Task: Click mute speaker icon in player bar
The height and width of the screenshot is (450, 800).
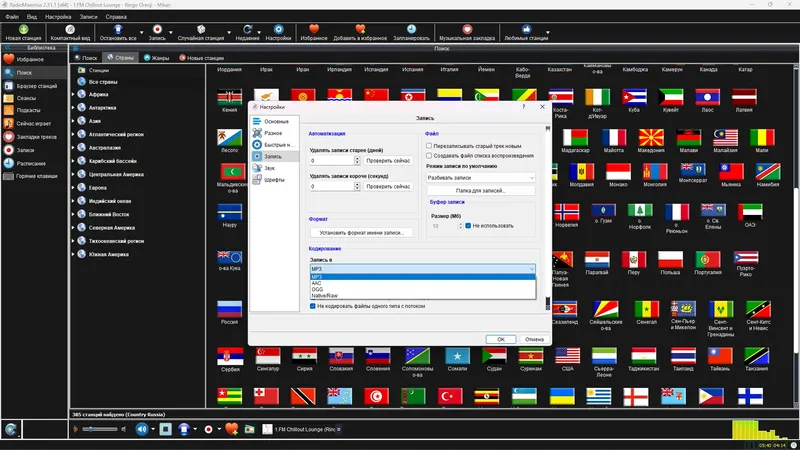Action: point(141,429)
